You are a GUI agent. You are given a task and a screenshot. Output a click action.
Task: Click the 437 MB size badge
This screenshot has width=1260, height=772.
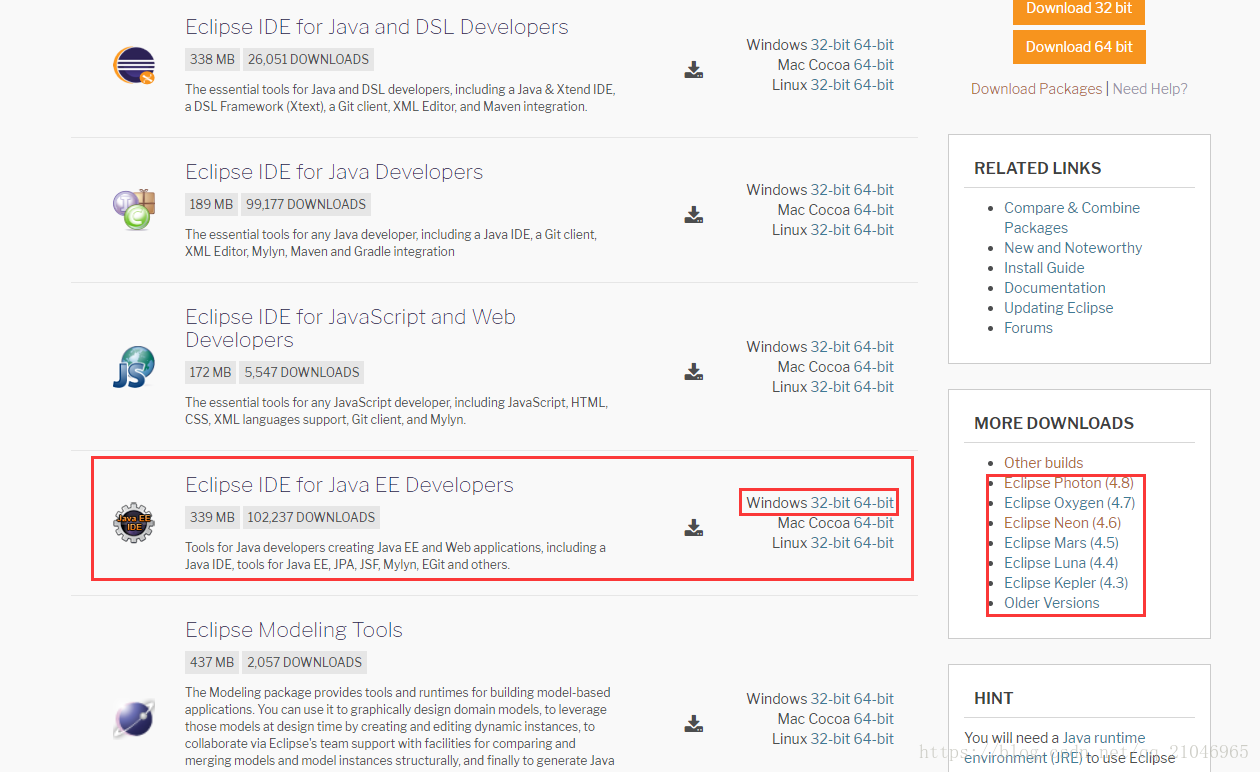tap(212, 662)
